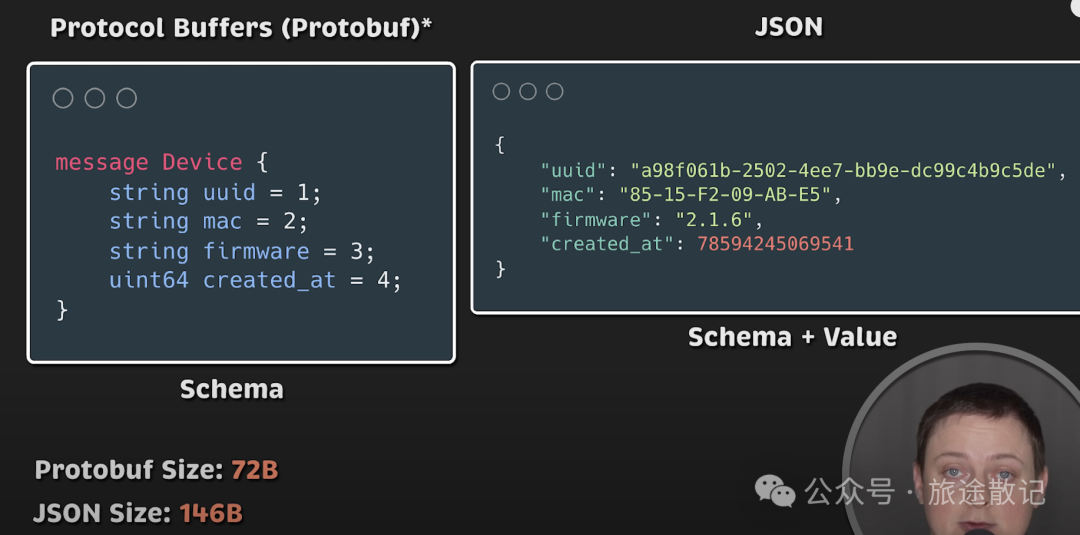Click the presenter's circular webcam thumbnail
This screenshot has width=1080, height=535.
pyautogui.click(x=964, y=441)
